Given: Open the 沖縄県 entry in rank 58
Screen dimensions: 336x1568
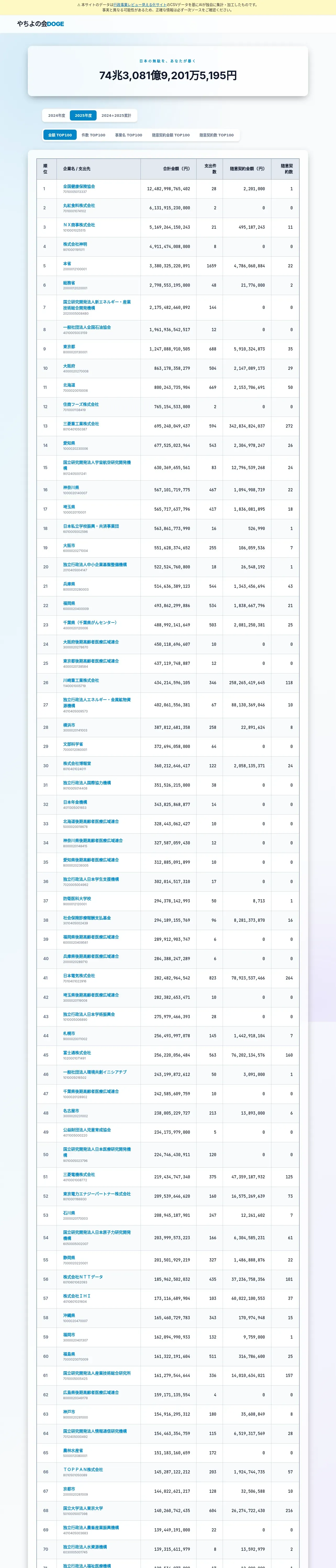Looking at the screenshot, I should pos(69,1315).
